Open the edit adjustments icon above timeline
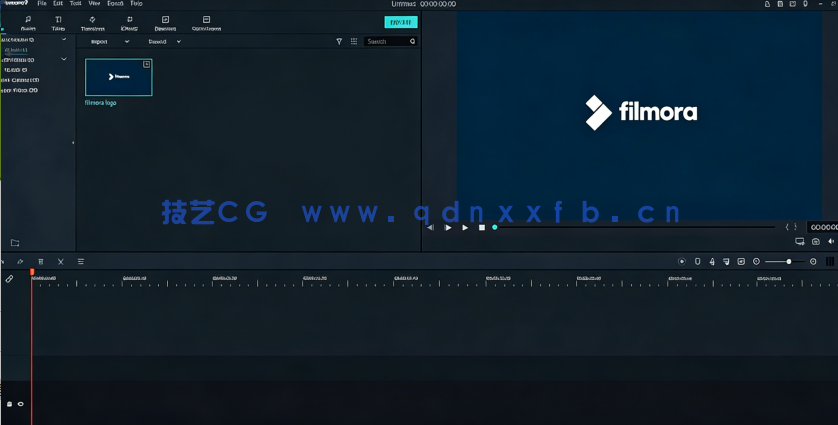838x425 pixels. [81, 262]
